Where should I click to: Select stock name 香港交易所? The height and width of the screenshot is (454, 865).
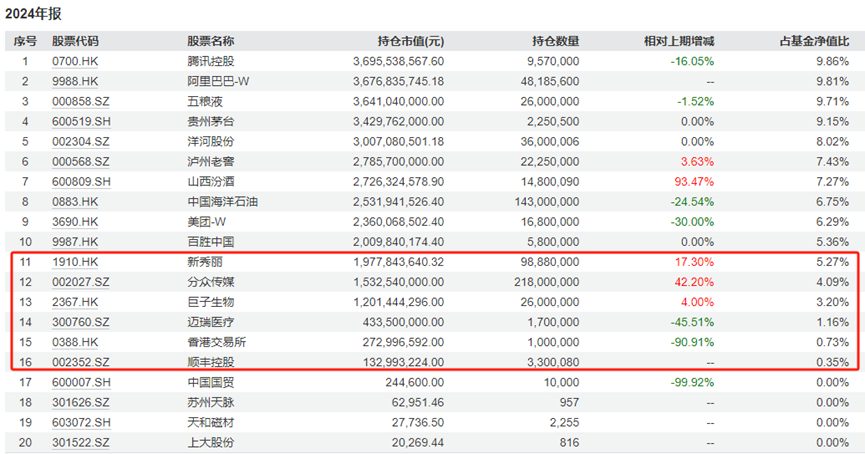click(x=216, y=342)
